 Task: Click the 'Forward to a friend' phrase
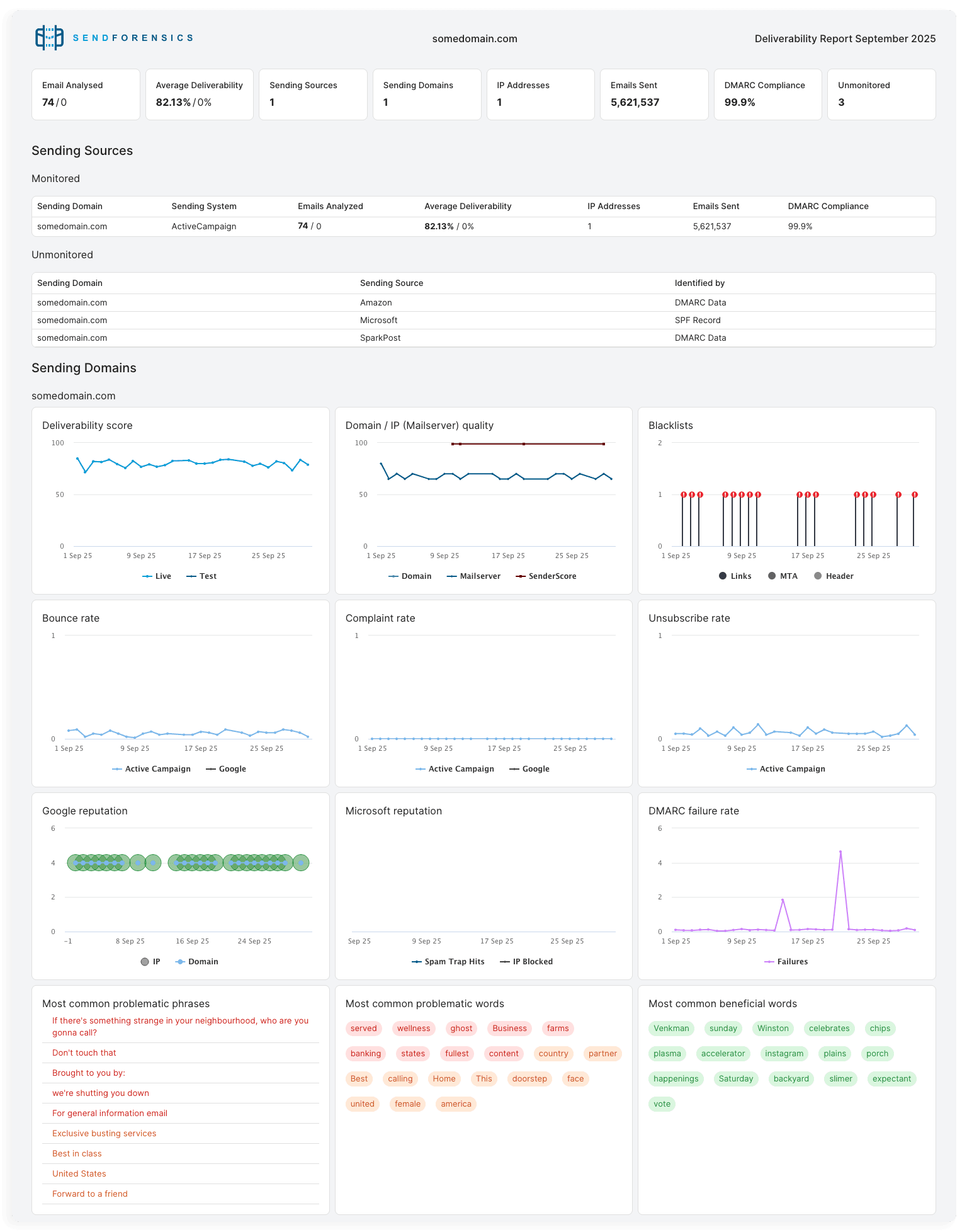[x=90, y=1194]
